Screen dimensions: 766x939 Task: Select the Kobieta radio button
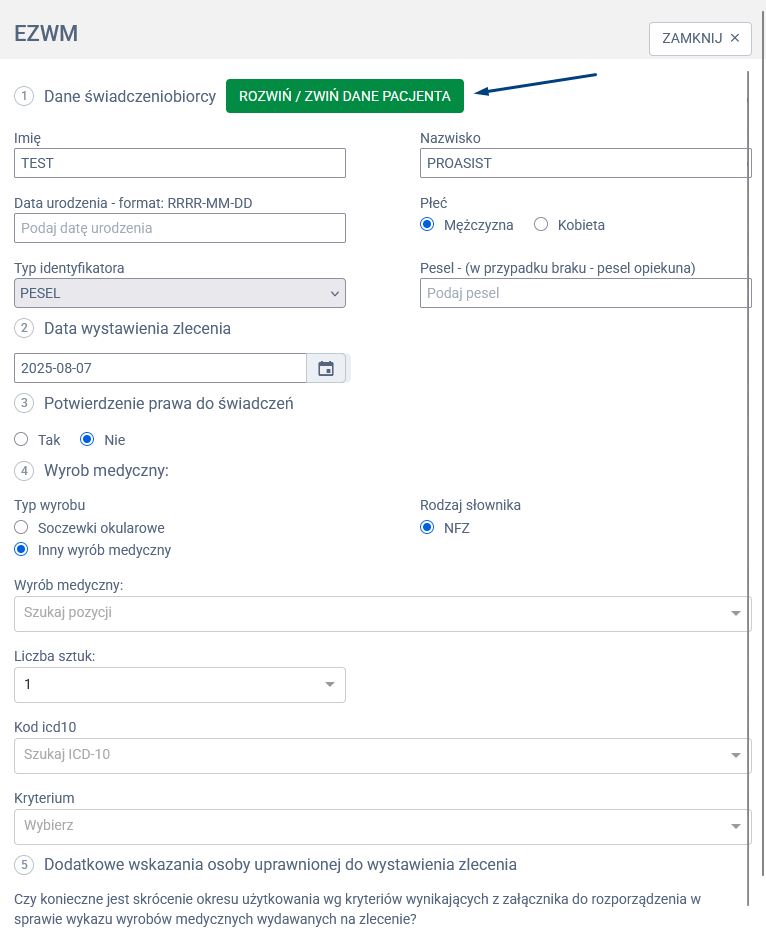pyautogui.click(x=541, y=225)
